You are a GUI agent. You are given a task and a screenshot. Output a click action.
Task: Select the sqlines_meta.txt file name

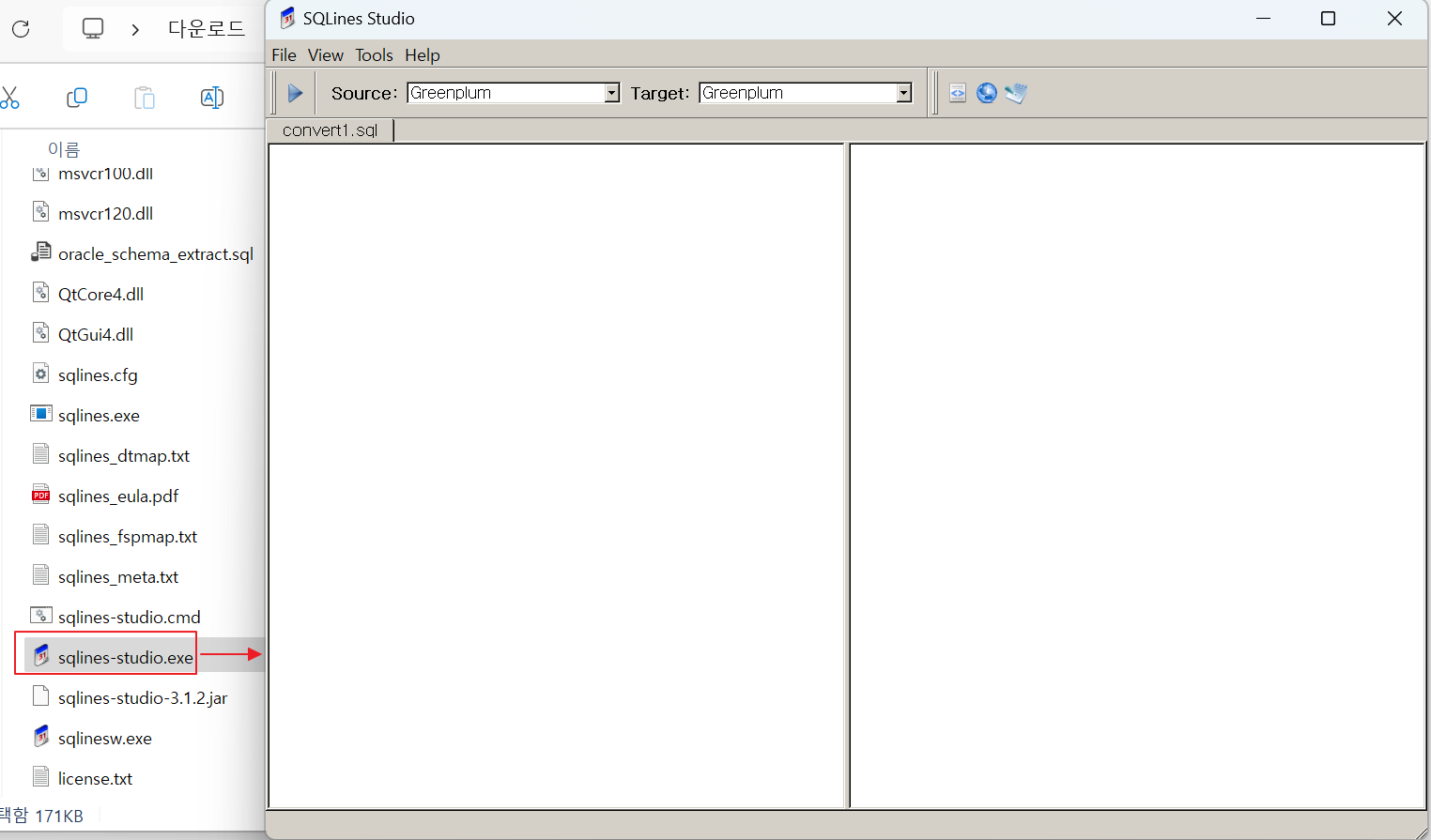[x=118, y=577]
